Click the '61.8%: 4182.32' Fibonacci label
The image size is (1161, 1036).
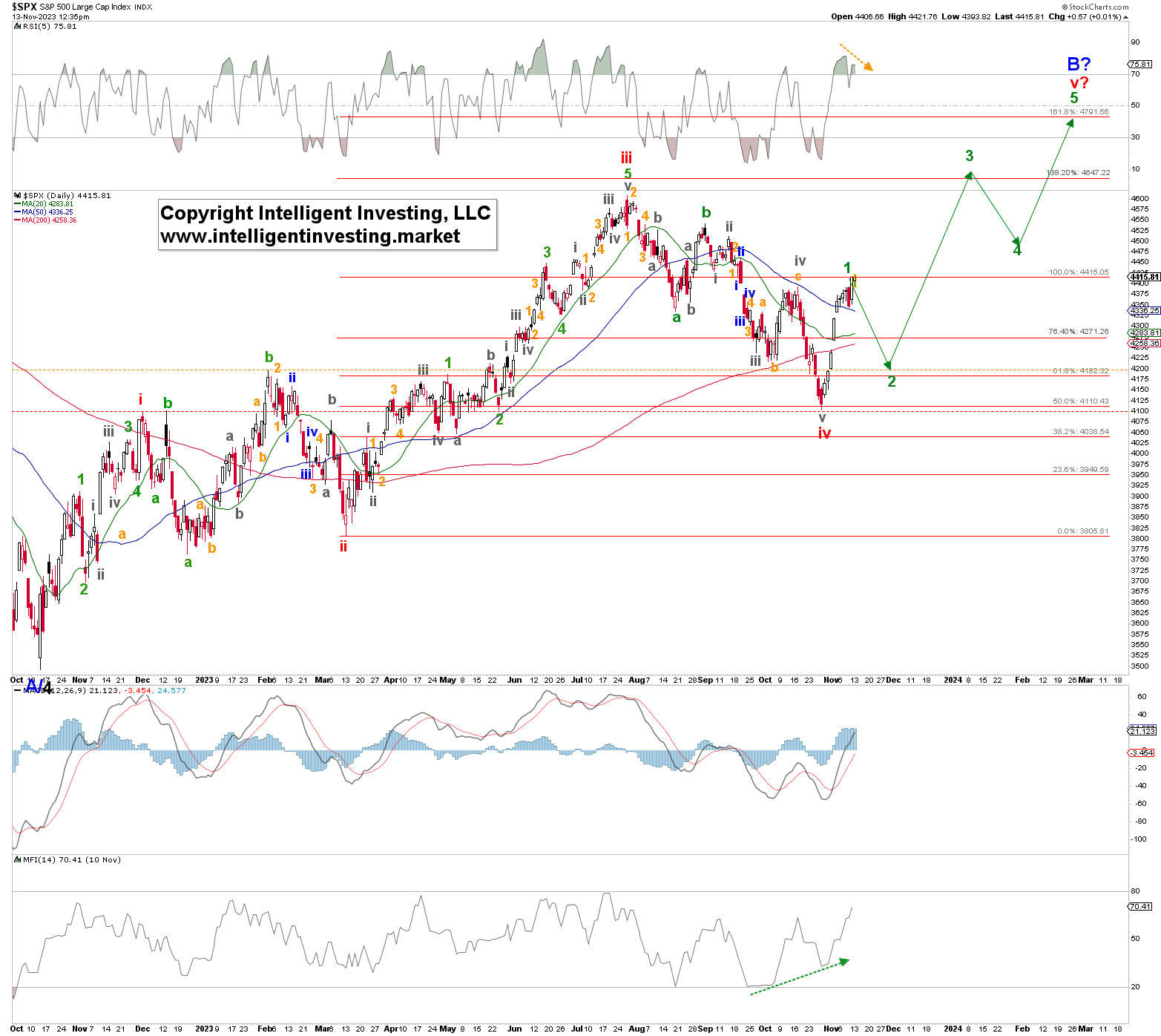tap(1081, 370)
